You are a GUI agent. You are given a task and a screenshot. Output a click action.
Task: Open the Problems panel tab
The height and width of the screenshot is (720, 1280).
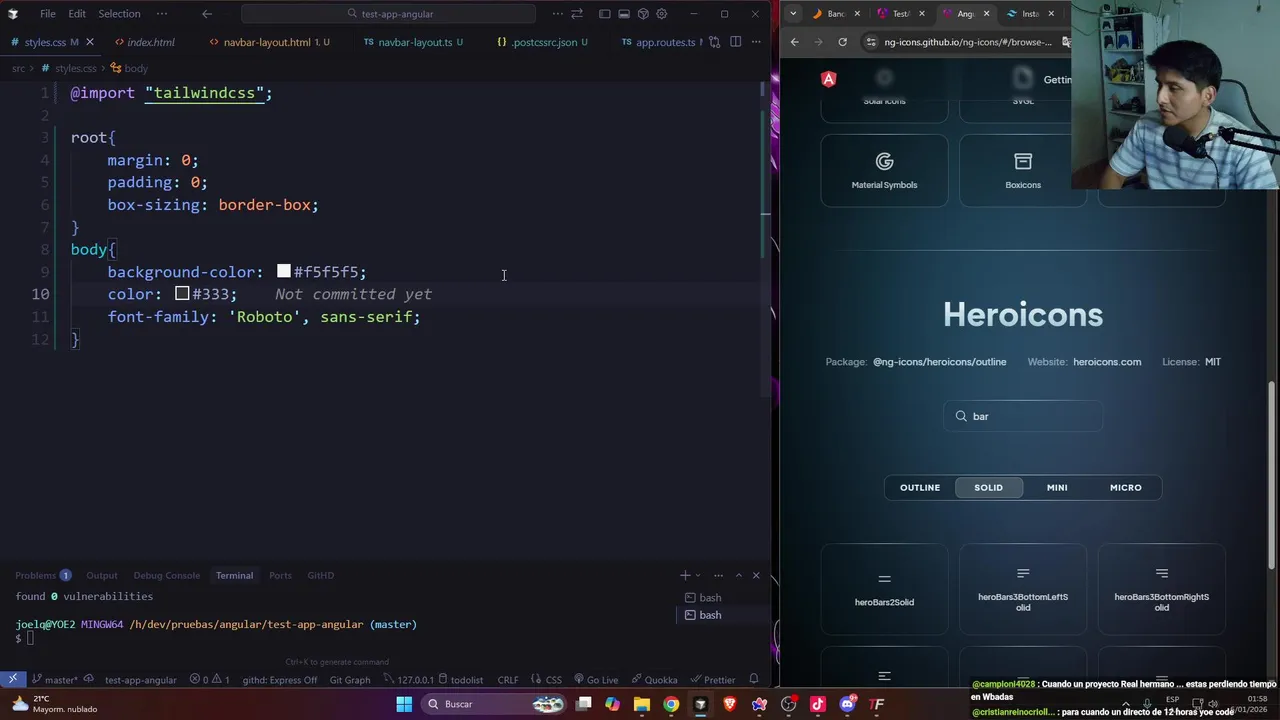click(42, 575)
